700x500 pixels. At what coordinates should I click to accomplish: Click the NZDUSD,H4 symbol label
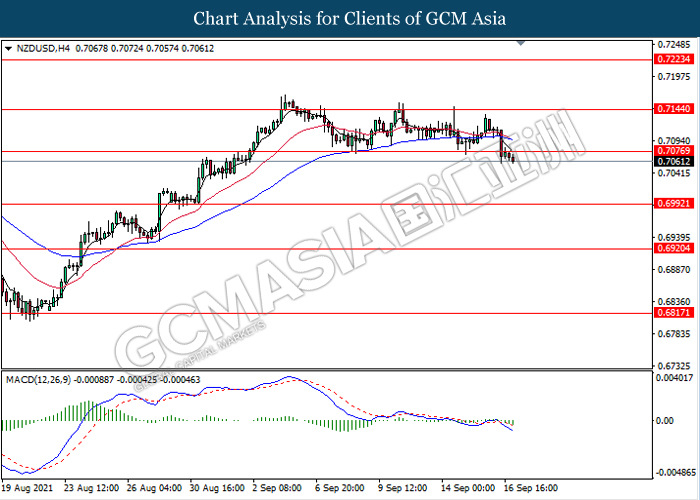pyautogui.click(x=43, y=49)
